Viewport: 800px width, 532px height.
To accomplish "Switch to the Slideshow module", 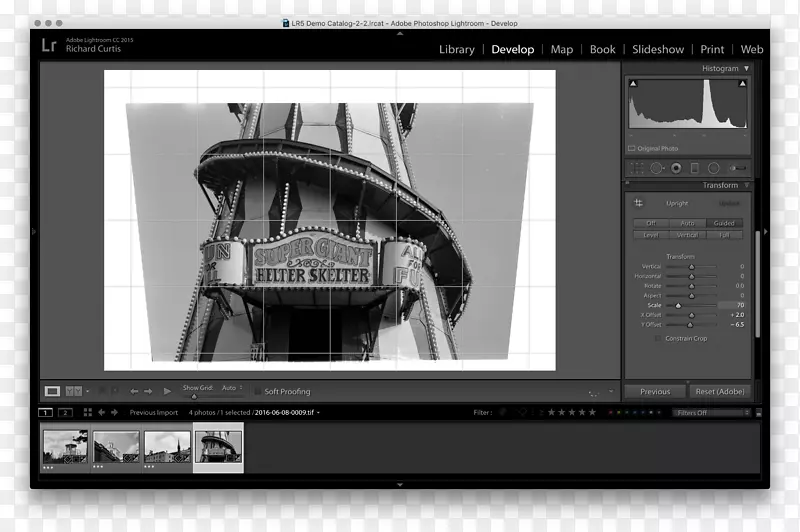I will coord(658,49).
